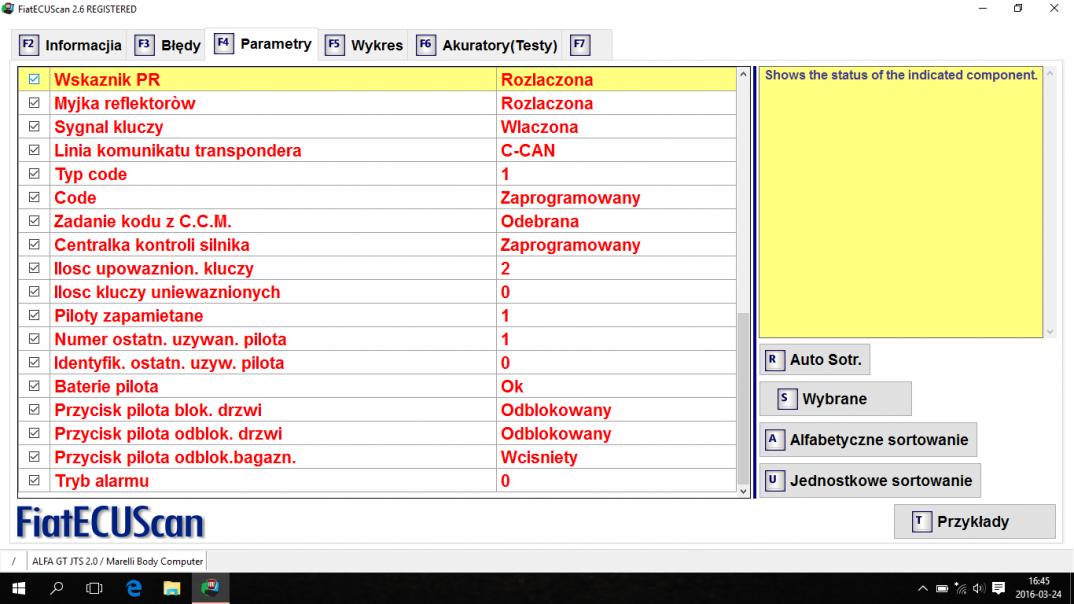Click the F3 key icon
The image size is (1074, 604).
[x=144, y=45]
